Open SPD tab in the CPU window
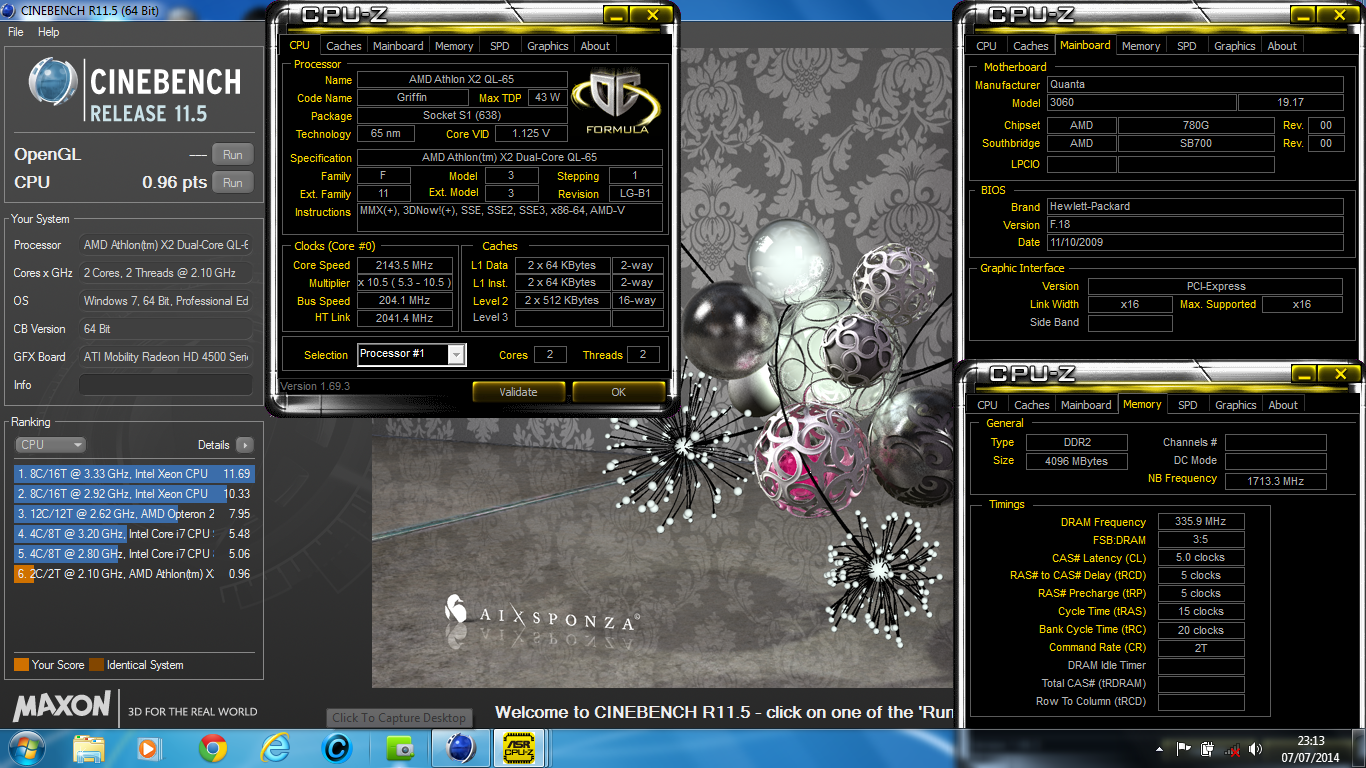The height and width of the screenshot is (768, 1366). point(499,46)
